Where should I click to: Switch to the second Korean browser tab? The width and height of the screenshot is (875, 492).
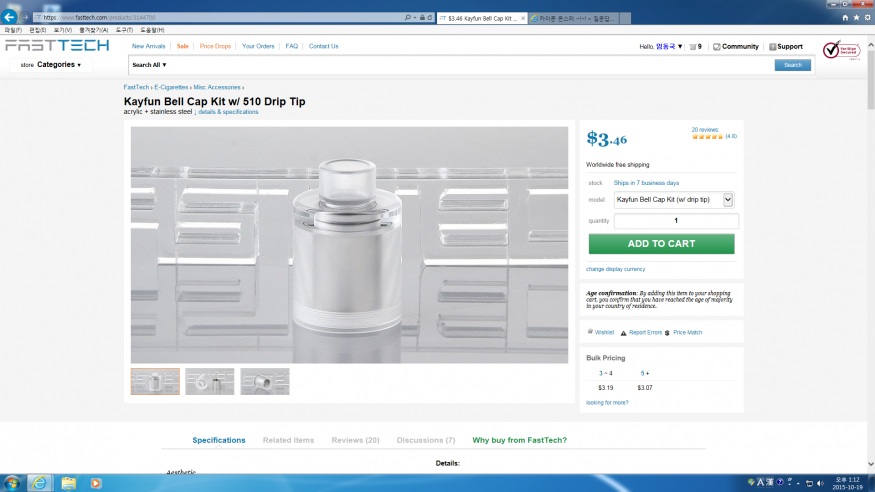tap(574, 18)
